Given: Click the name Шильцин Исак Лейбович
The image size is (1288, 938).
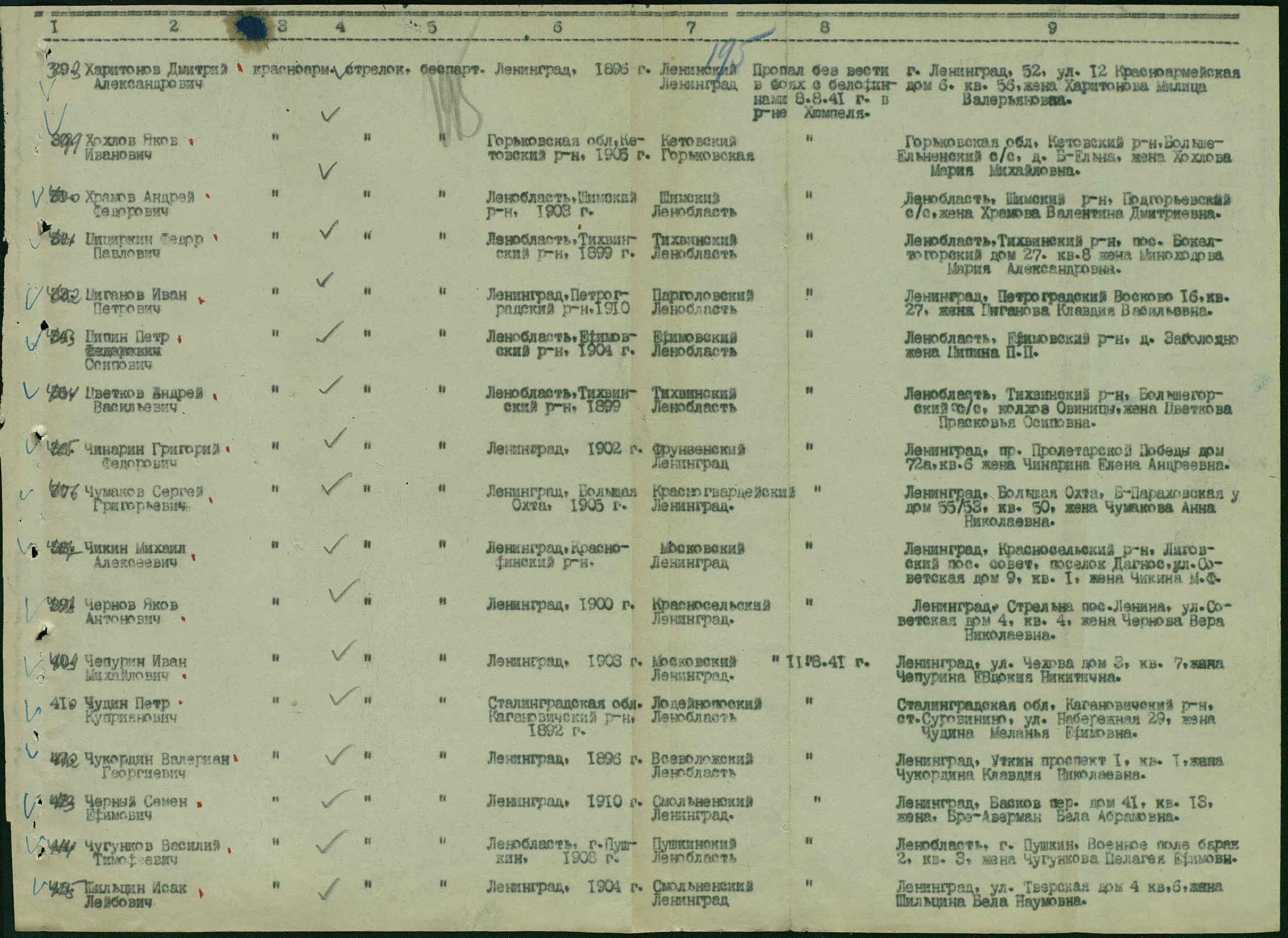Looking at the screenshot, I should tap(136, 894).
